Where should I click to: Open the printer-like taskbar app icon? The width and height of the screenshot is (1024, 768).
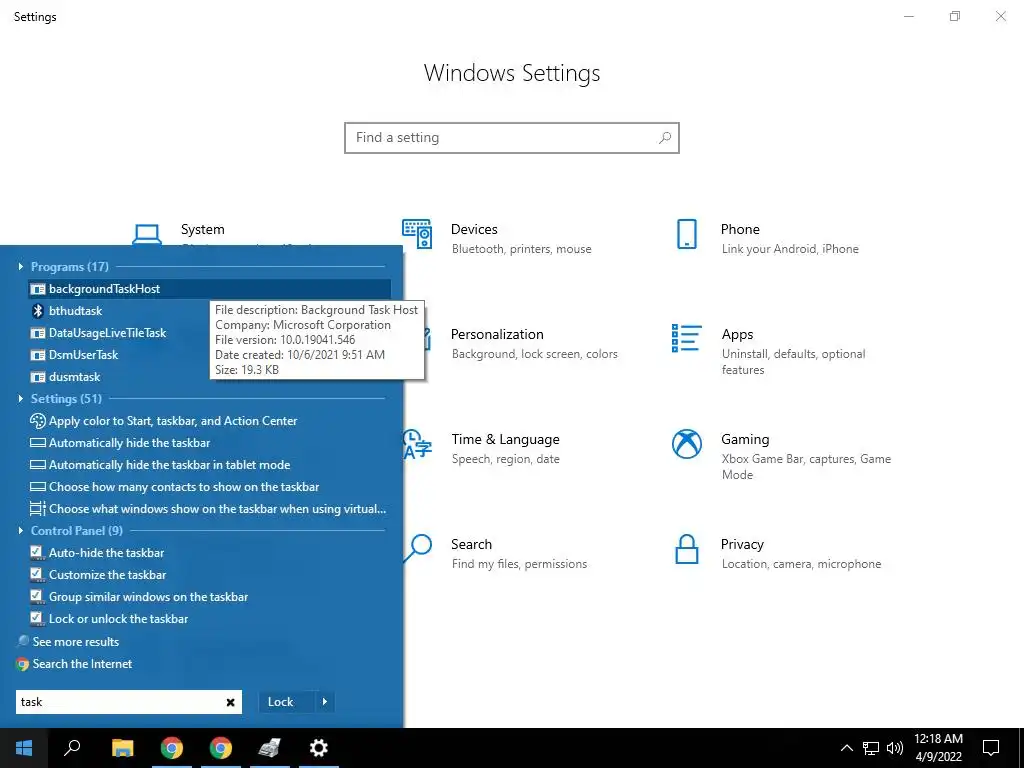click(x=270, y=748)
